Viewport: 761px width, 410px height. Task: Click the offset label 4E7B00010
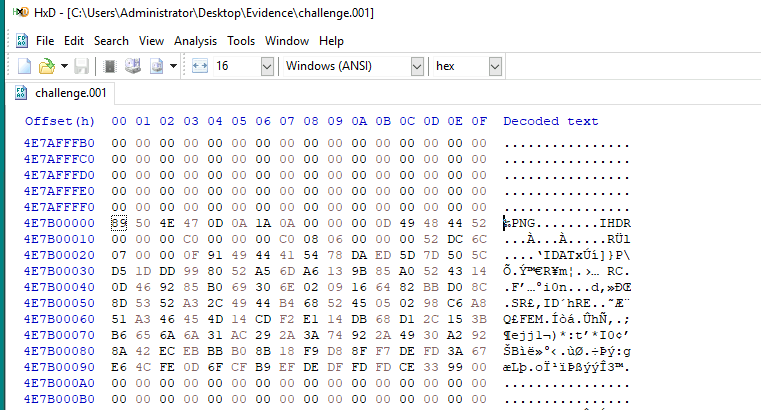[x=59, y=239]
